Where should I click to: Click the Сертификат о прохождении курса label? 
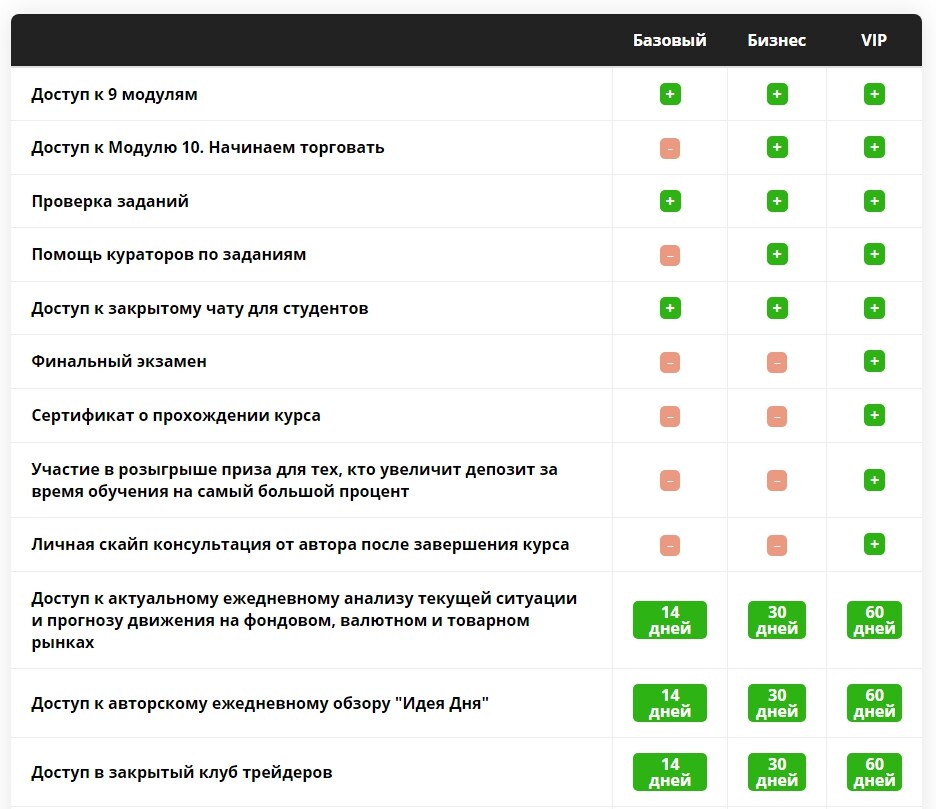[176, 415]
